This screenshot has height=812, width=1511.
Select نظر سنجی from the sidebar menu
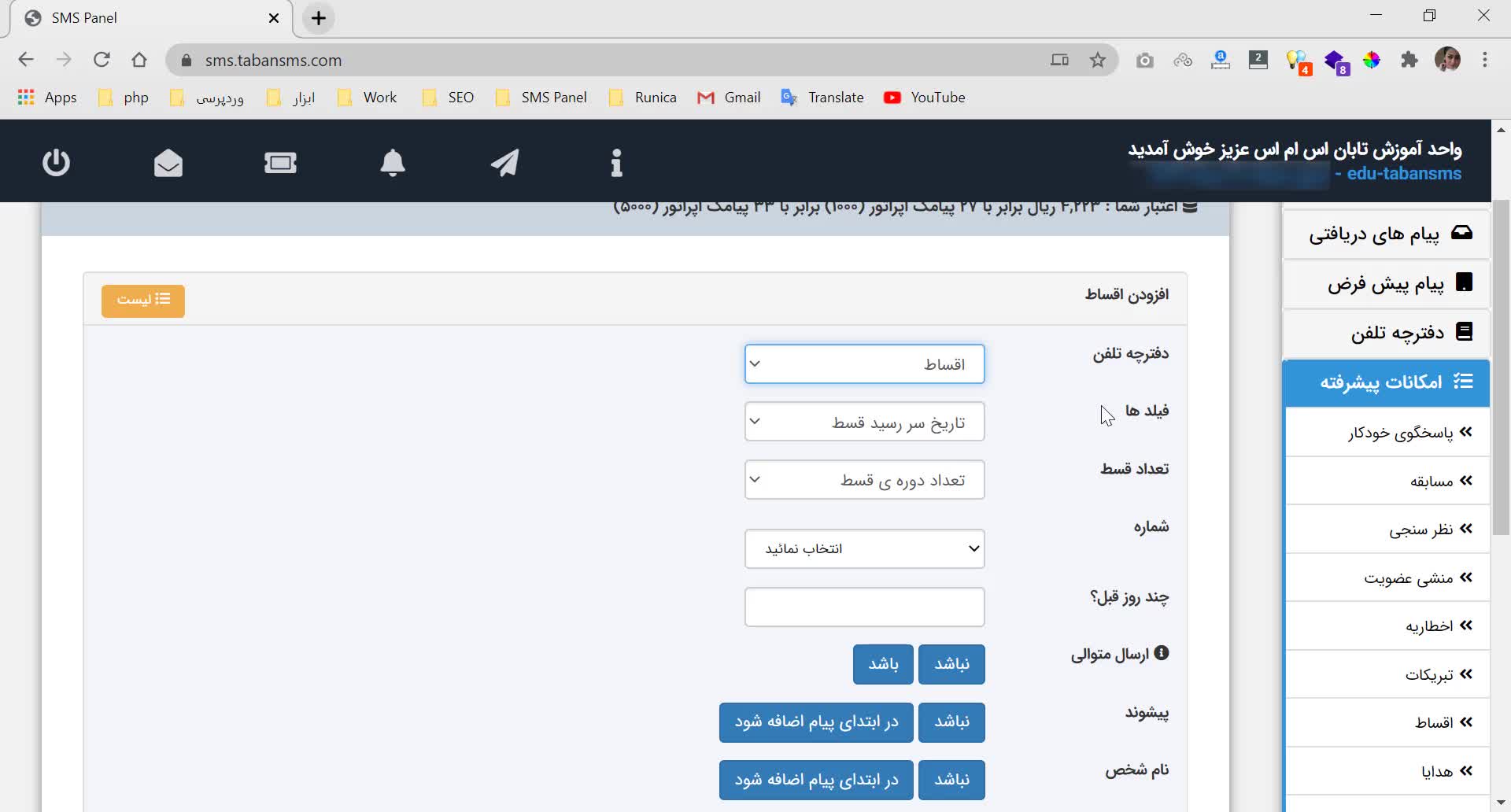1420,530
